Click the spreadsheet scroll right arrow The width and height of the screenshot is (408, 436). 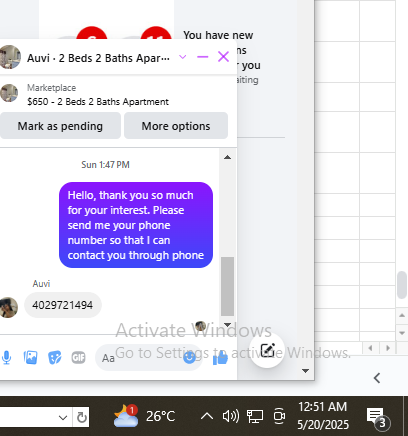tap(388, 348)
